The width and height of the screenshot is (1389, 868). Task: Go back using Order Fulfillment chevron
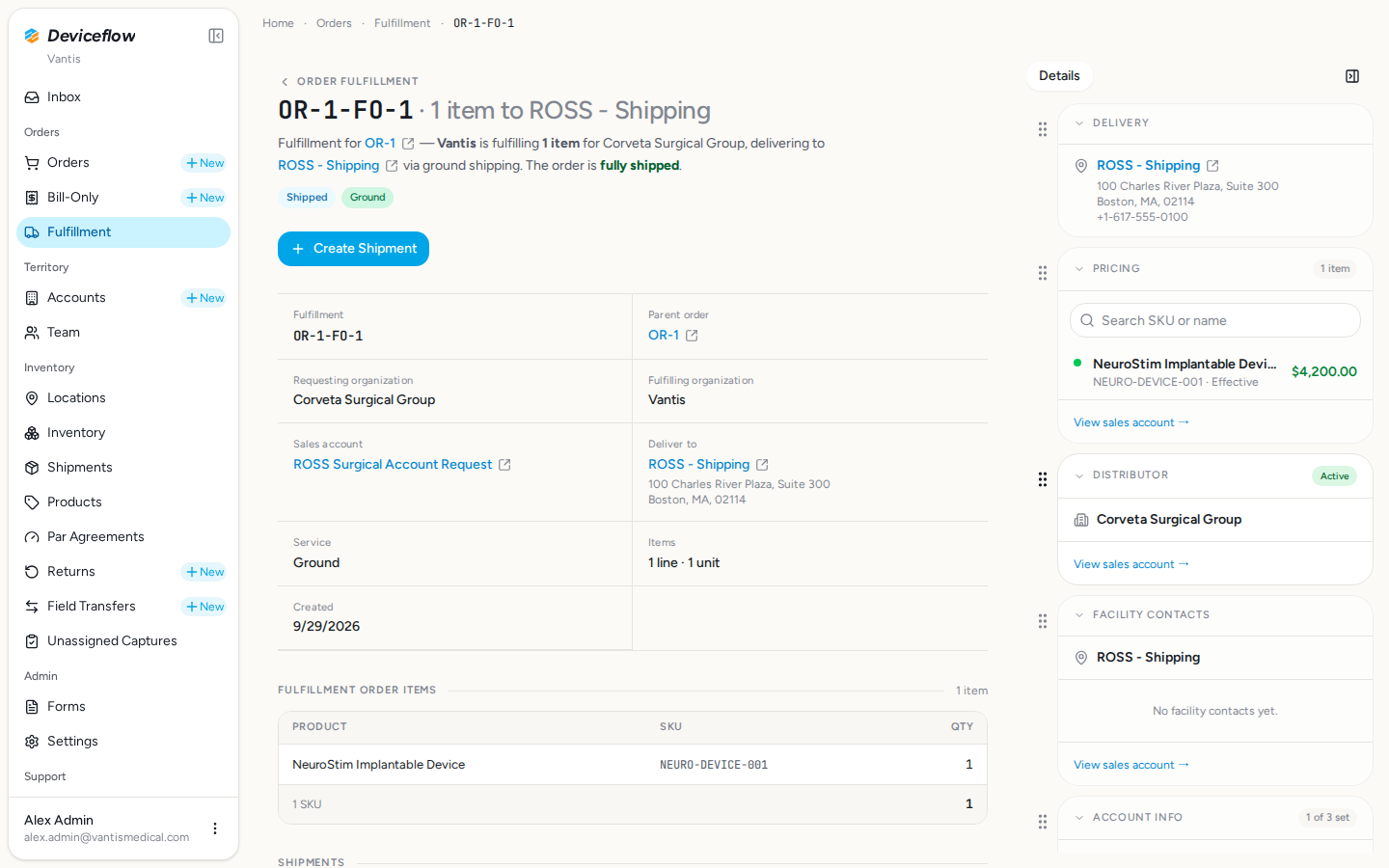[x=285, y=82]
